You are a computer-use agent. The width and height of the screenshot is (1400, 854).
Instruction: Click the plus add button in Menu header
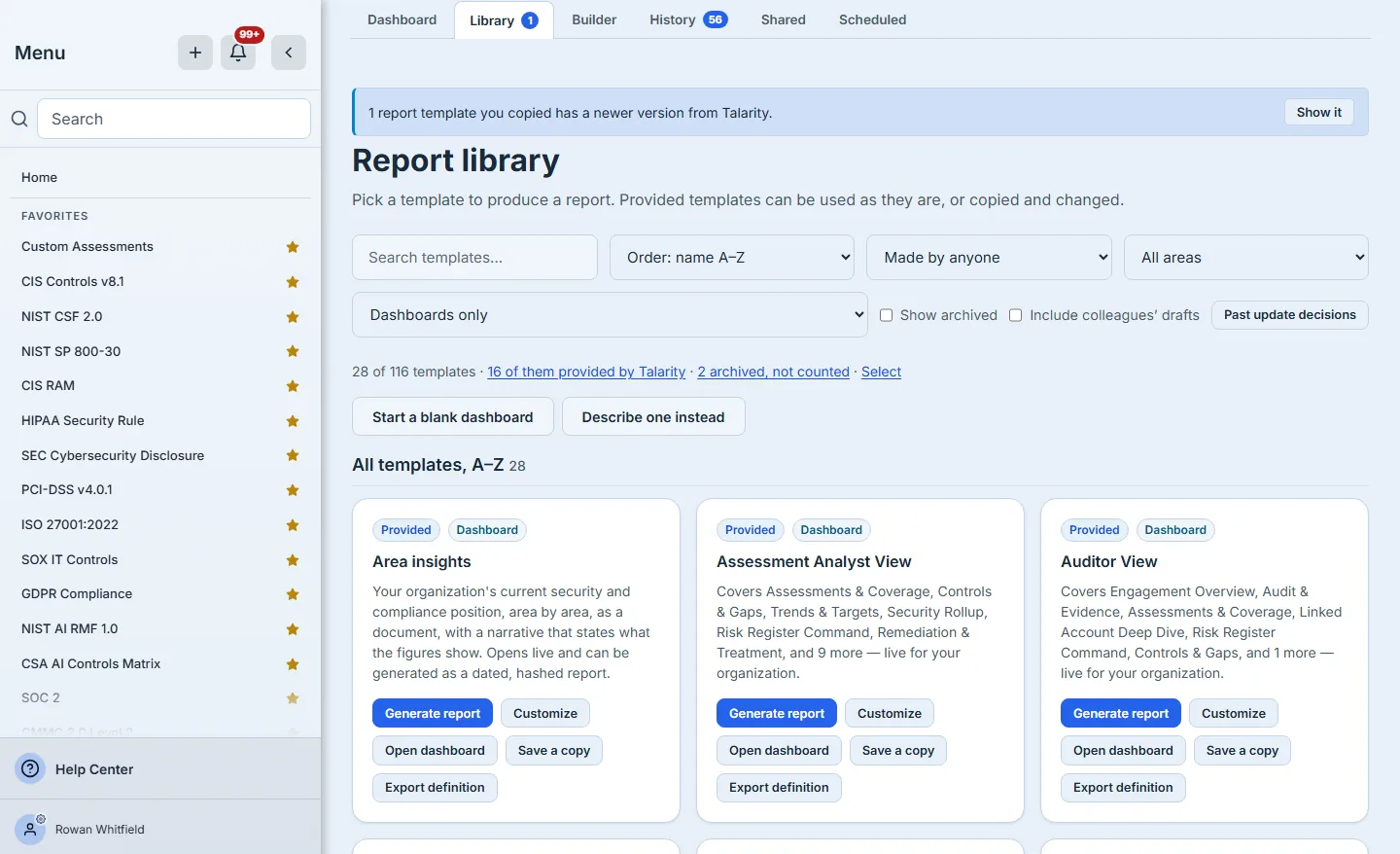[195, 53]
